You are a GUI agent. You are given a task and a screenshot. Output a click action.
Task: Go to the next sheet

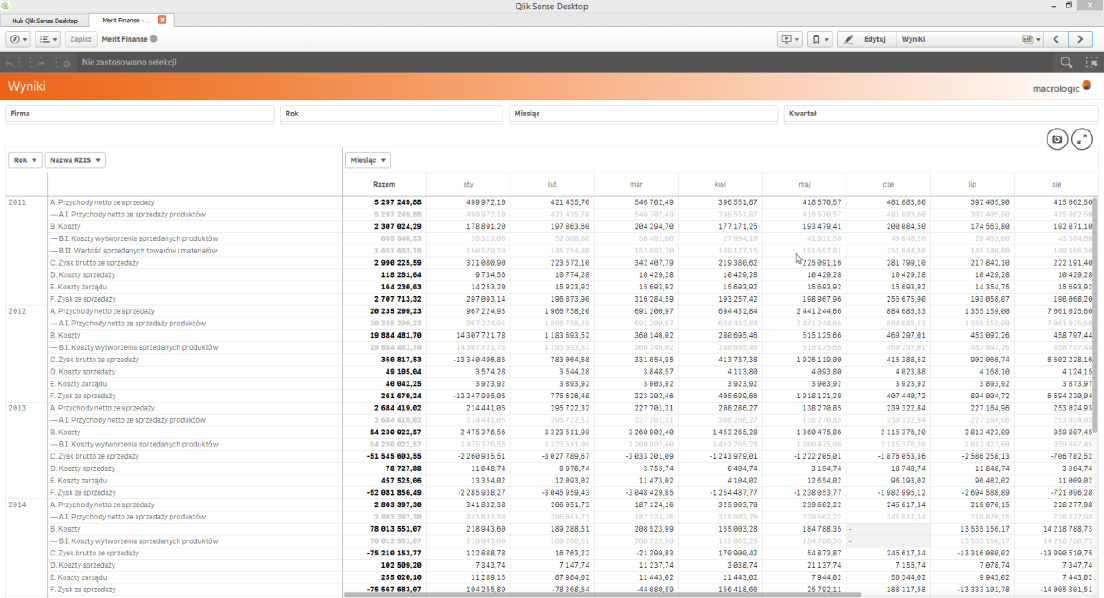point(1080,39)
